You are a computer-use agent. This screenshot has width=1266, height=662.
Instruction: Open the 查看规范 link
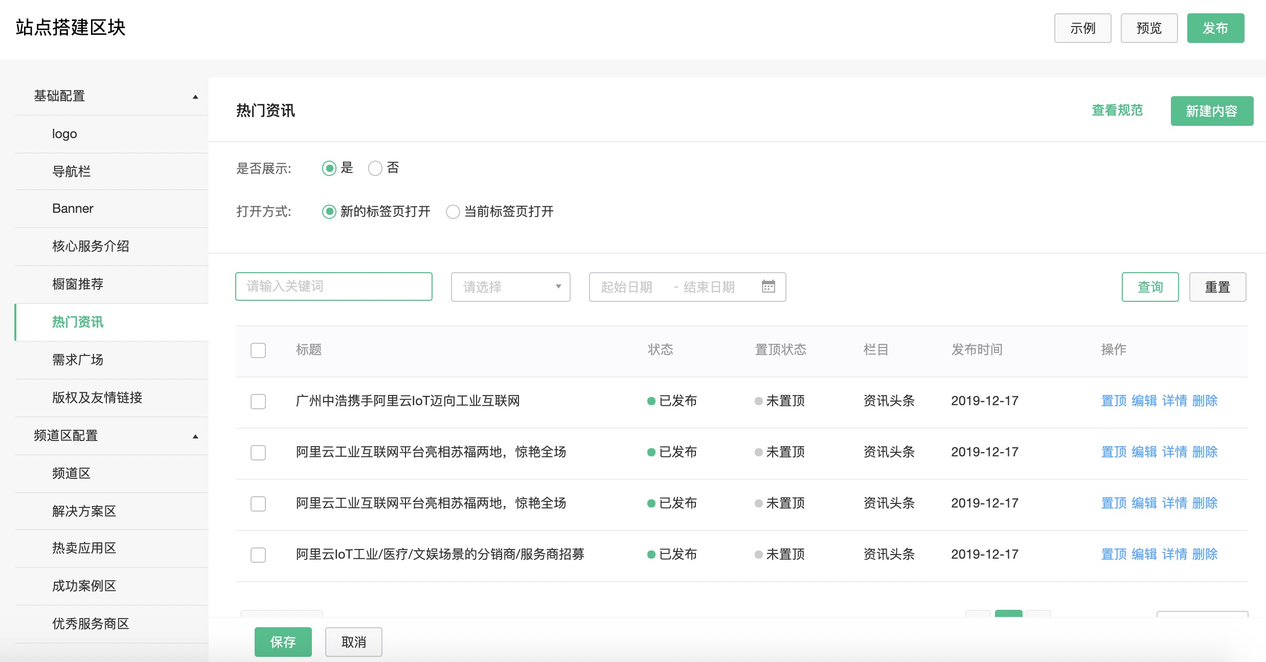pyautogui.click(x=1117, y=110)
